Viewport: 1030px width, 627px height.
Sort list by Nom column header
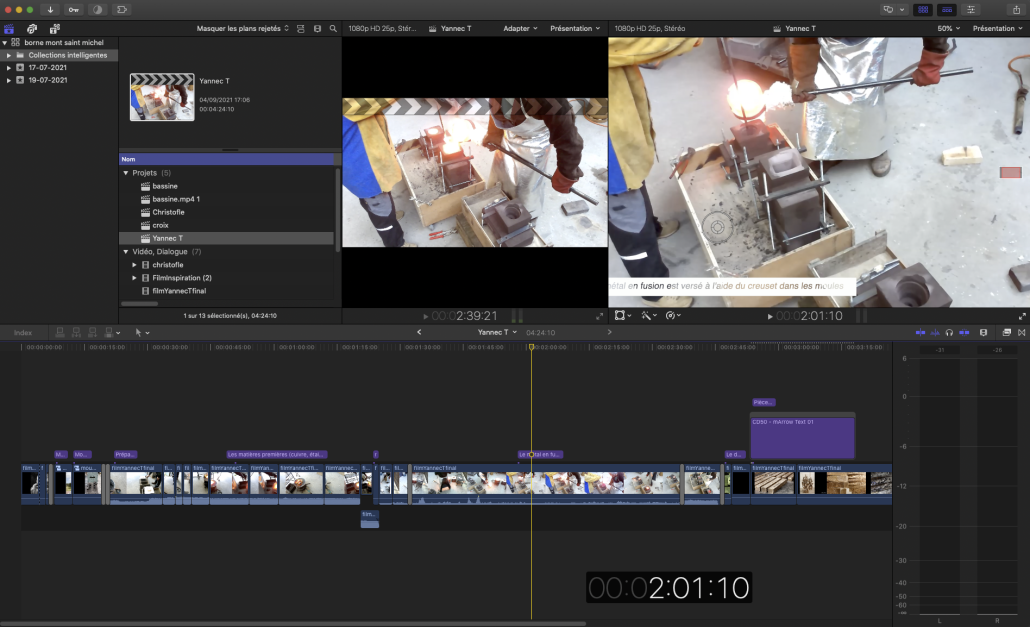coord(227,160)
